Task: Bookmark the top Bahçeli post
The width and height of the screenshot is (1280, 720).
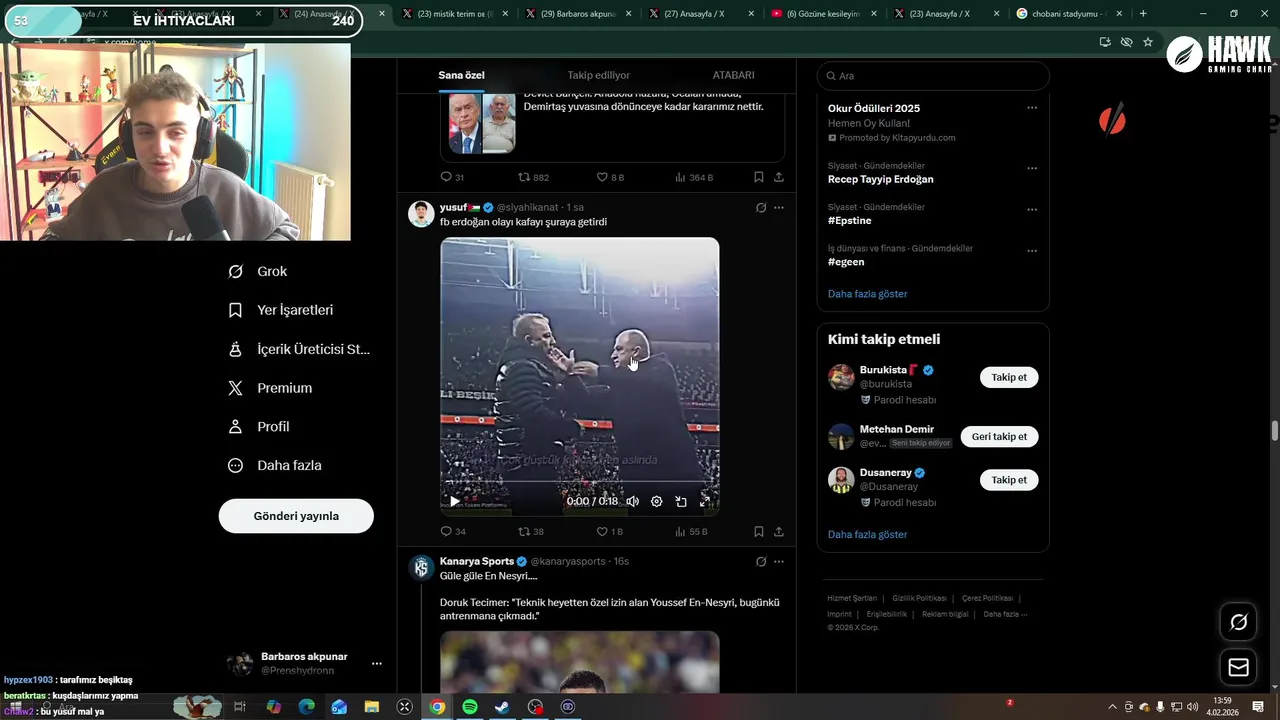Action: point(759,177)
